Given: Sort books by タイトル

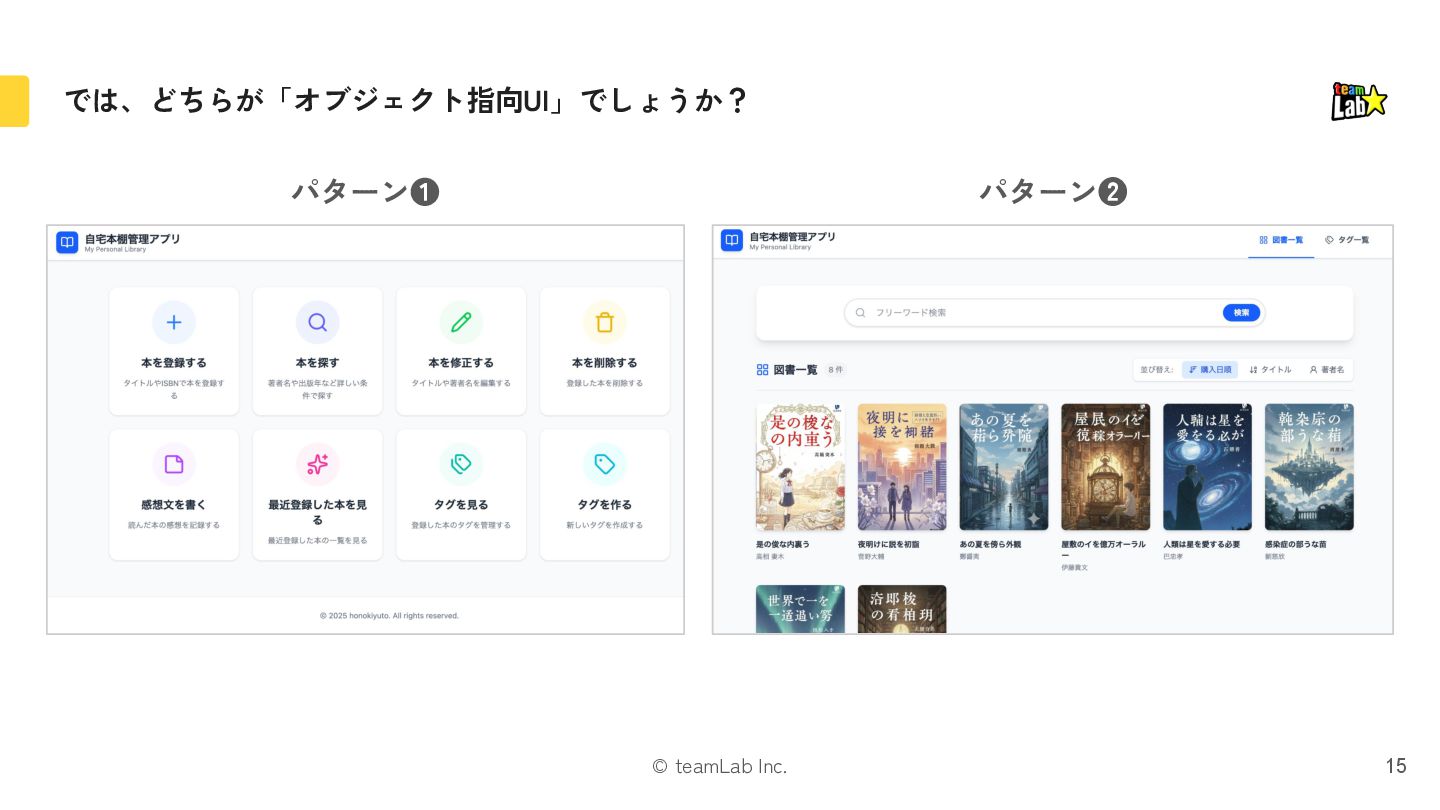Looking at the screenshot, I should 1270,370.
